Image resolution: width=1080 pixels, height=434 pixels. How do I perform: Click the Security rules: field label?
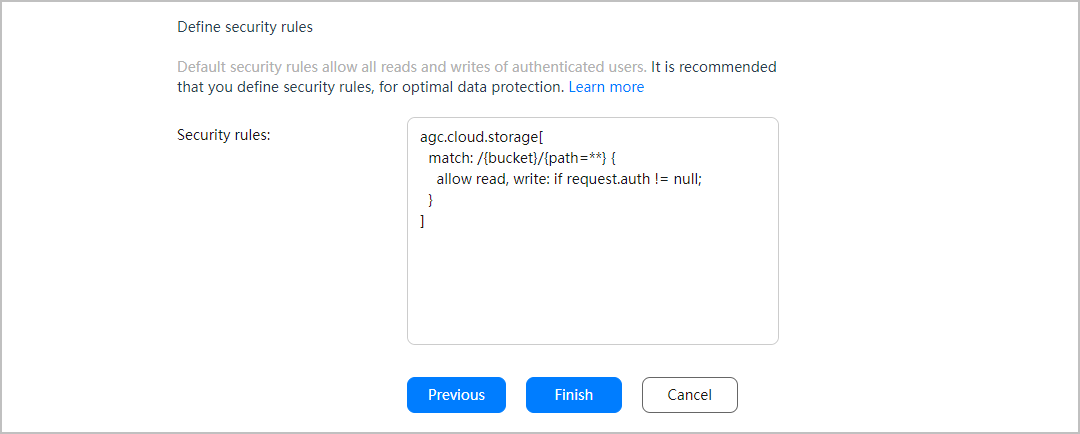pyautogui.click(x=224, y=134)
